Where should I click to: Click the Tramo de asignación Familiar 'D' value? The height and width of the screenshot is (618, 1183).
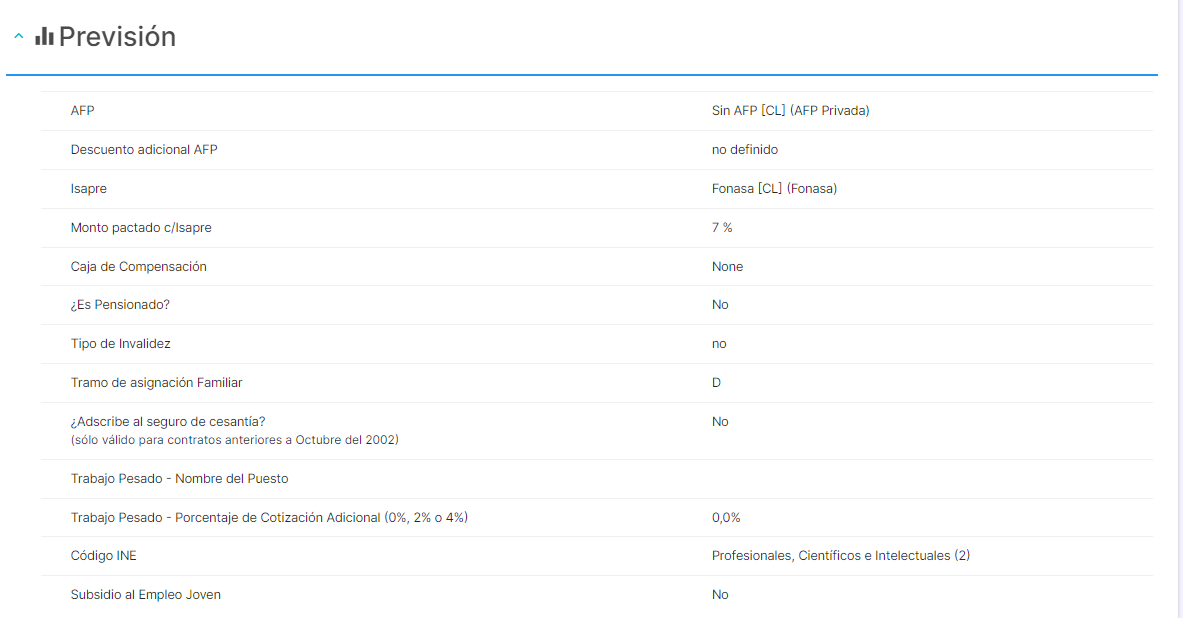716,383
